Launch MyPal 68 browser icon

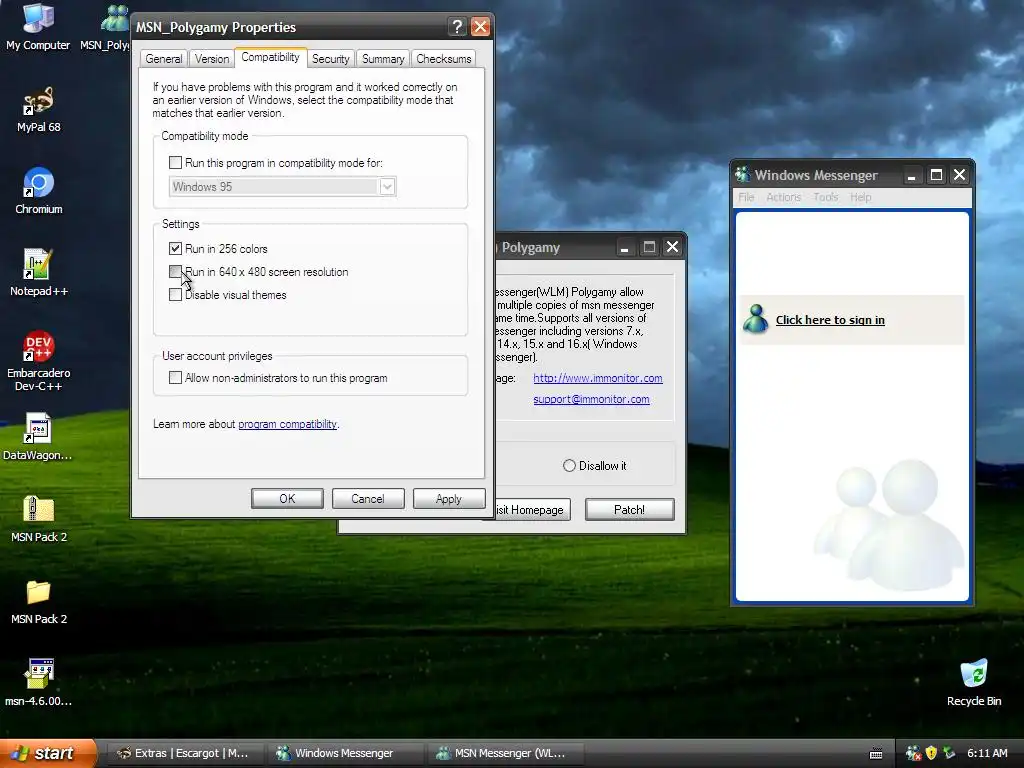(39, 109)
